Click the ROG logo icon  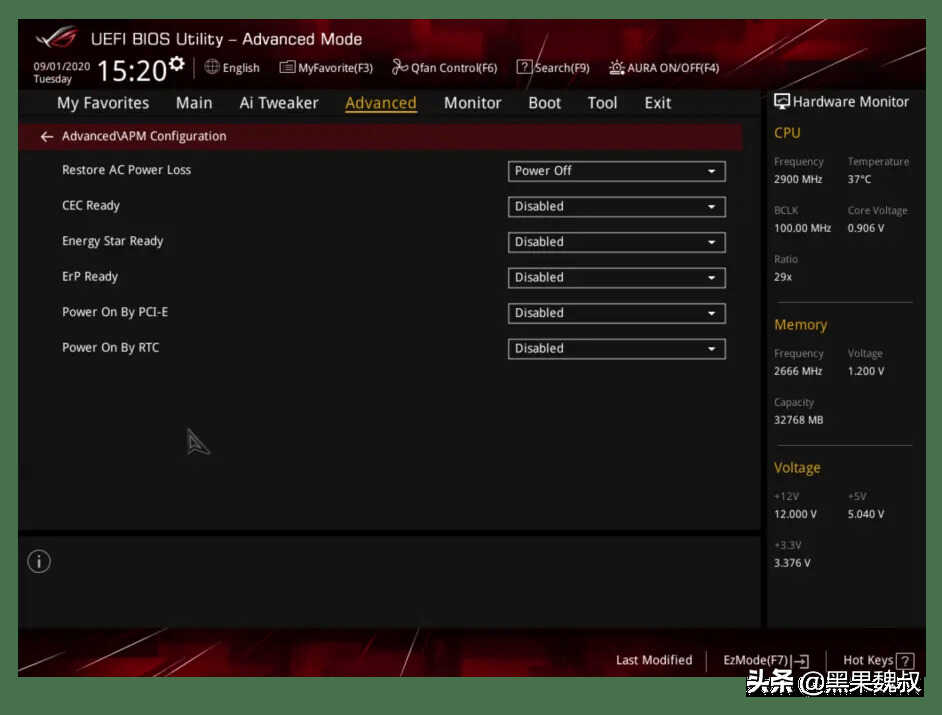tap(56, 37)
